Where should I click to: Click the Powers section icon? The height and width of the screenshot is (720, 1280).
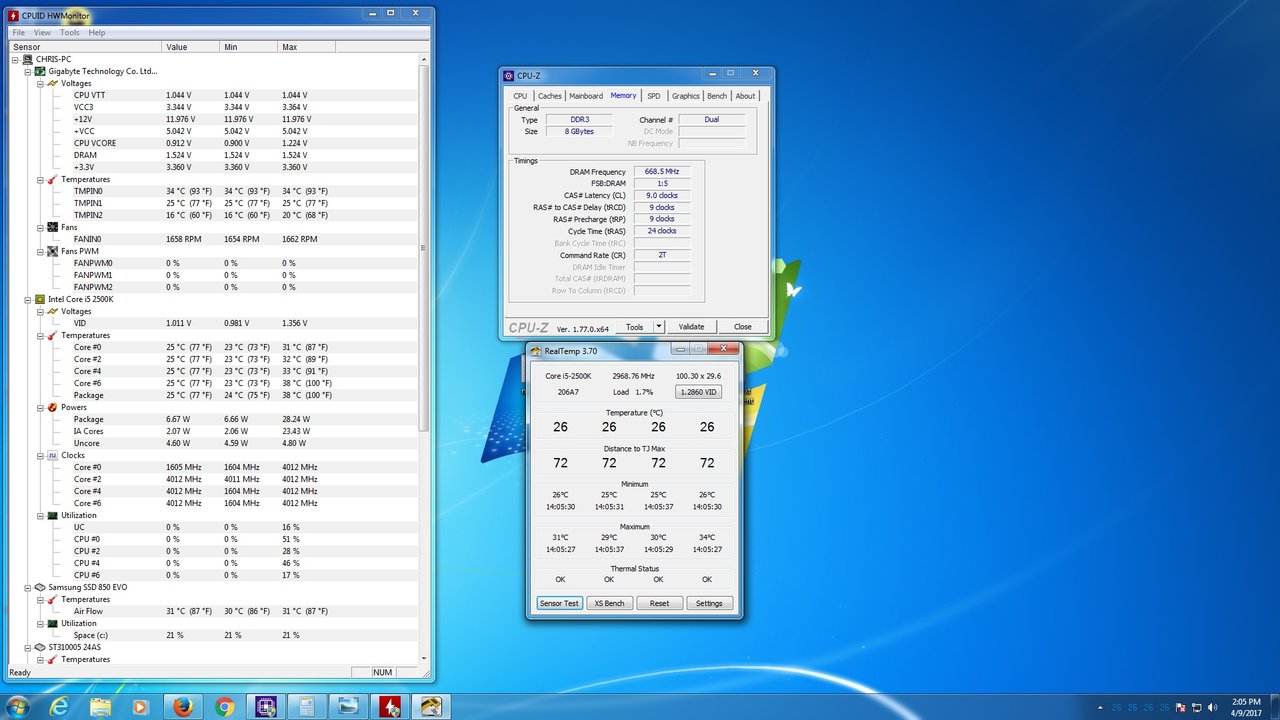tap(54, 407)
